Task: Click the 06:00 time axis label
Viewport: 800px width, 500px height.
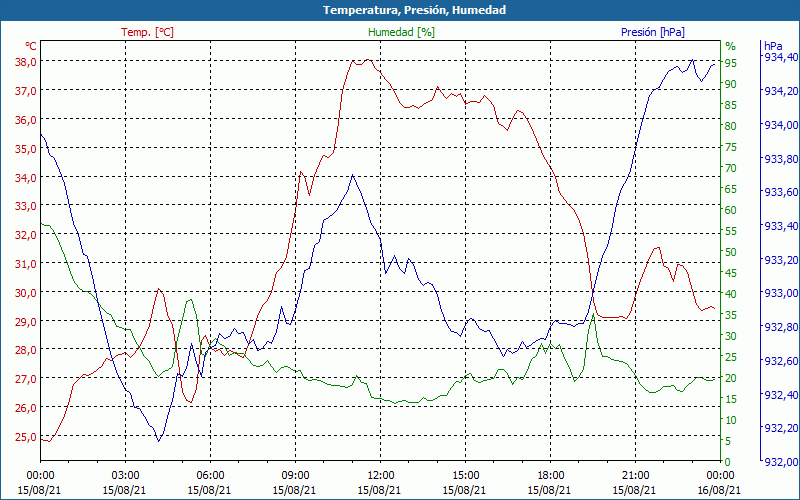Action: click(210, 476)
